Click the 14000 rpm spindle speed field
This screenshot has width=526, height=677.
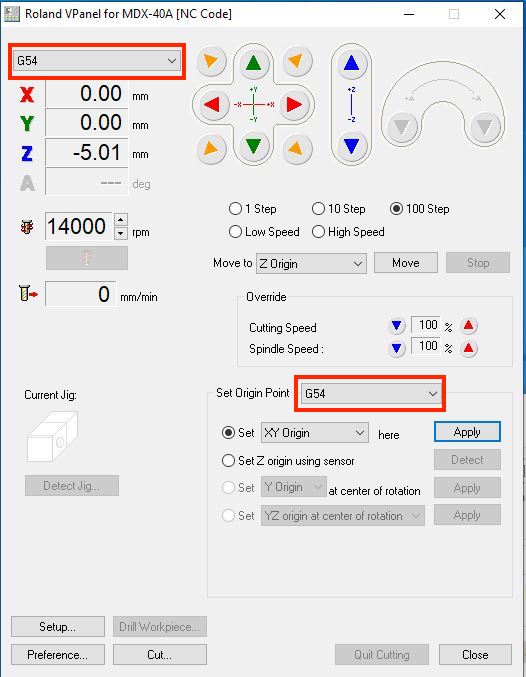click(79, 226)
